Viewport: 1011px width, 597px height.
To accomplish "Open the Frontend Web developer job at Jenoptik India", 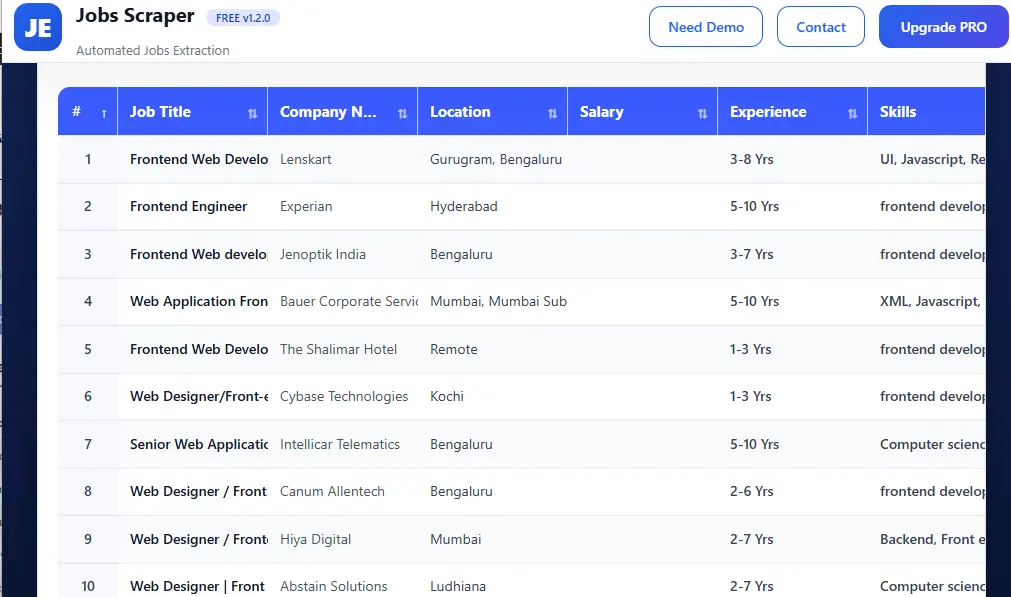I will tap(198, 254).
